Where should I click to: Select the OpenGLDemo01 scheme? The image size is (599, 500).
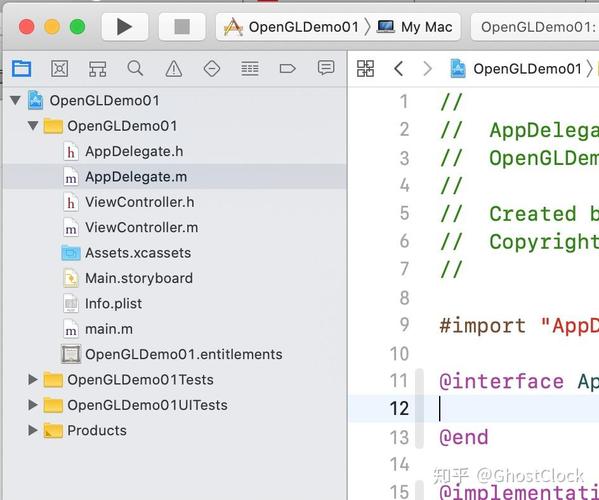[x=291, y=27]
